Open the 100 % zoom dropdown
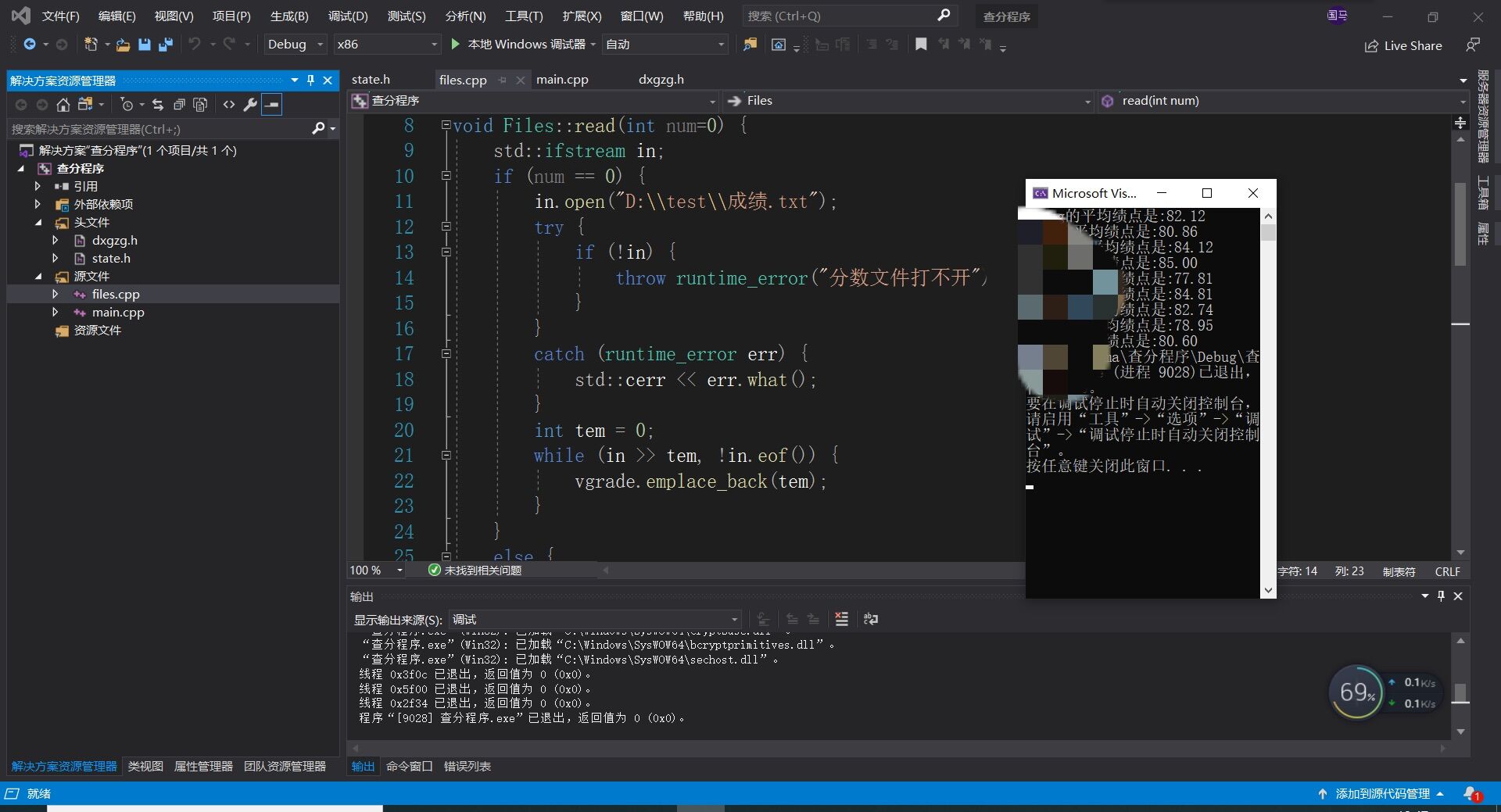This screenshot has height=812, width=1501. (377, 571)
